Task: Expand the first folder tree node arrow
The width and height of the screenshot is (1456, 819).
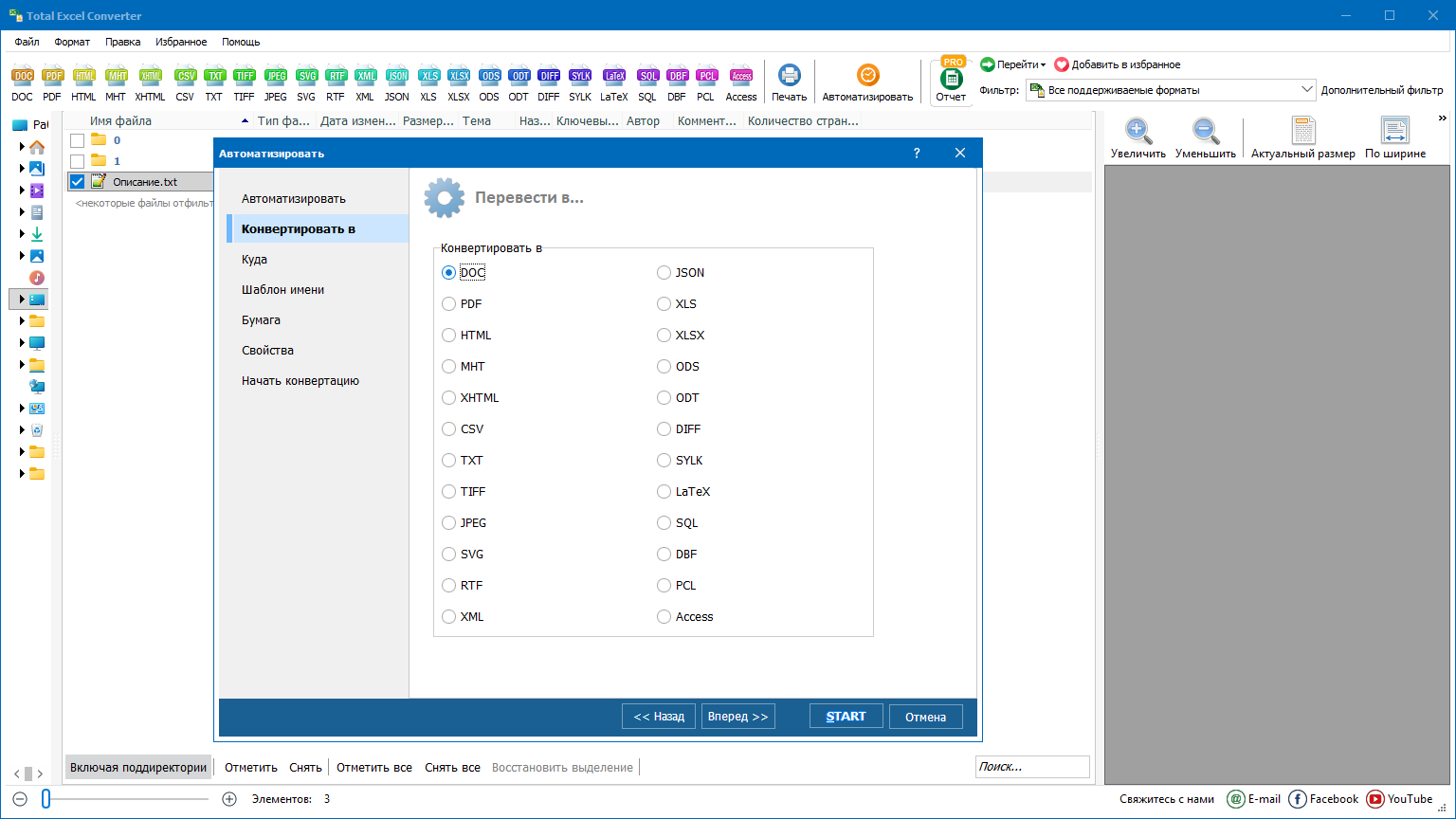Action: [x=22, y=147]
